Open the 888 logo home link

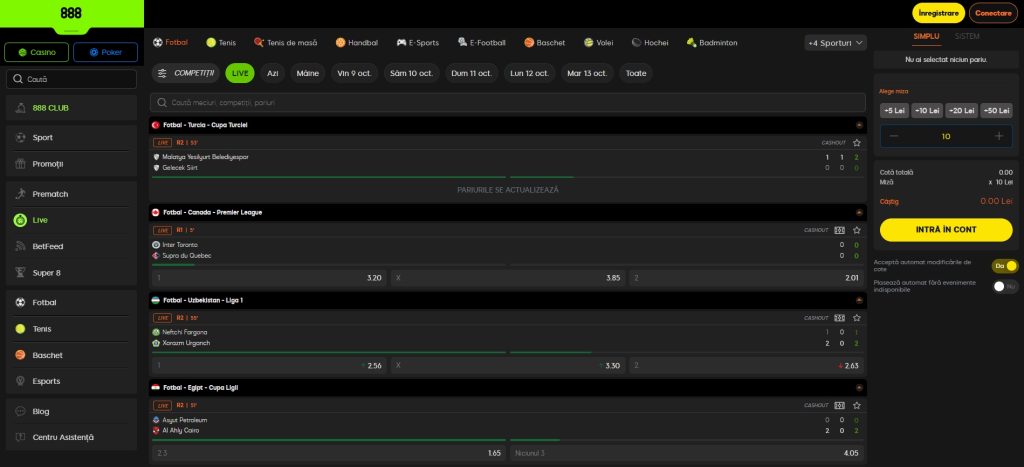coord(71,13)
